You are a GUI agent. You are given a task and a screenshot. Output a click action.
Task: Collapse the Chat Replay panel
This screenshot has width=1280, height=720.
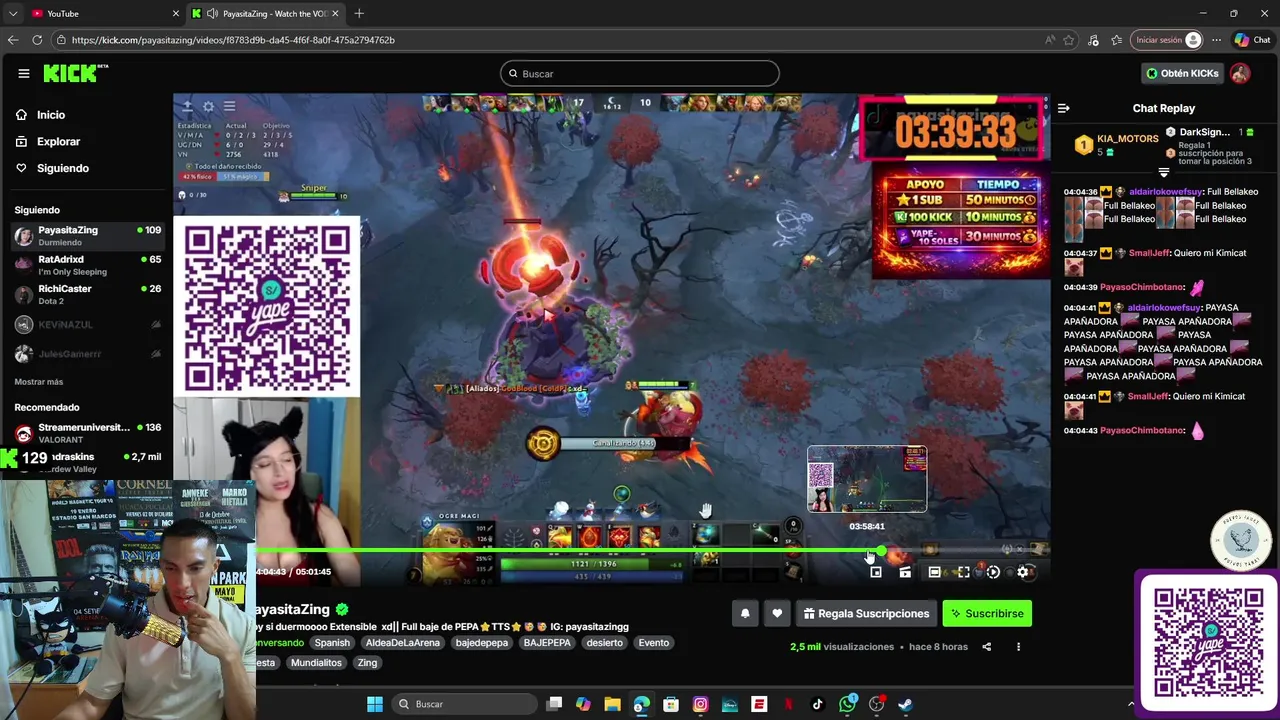[x=1064, y=108]
